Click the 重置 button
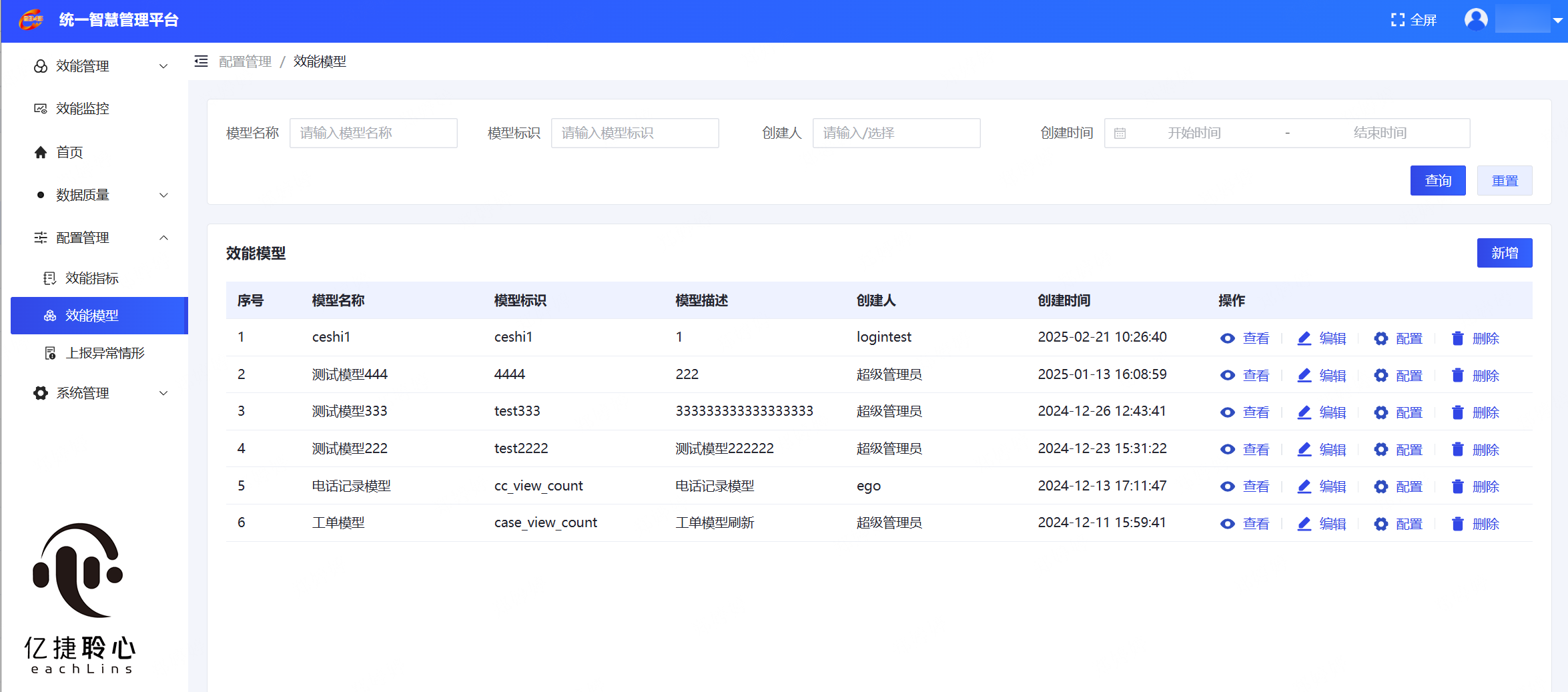The width and height of the screenshot is (1568, 692). coord(1505,180)
